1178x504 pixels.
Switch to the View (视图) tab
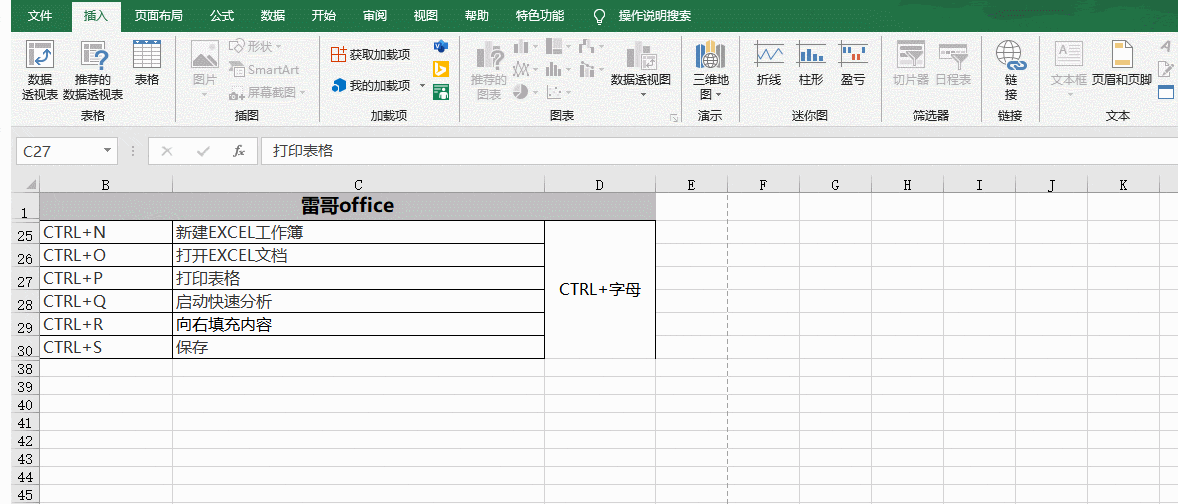coord(426,16)
